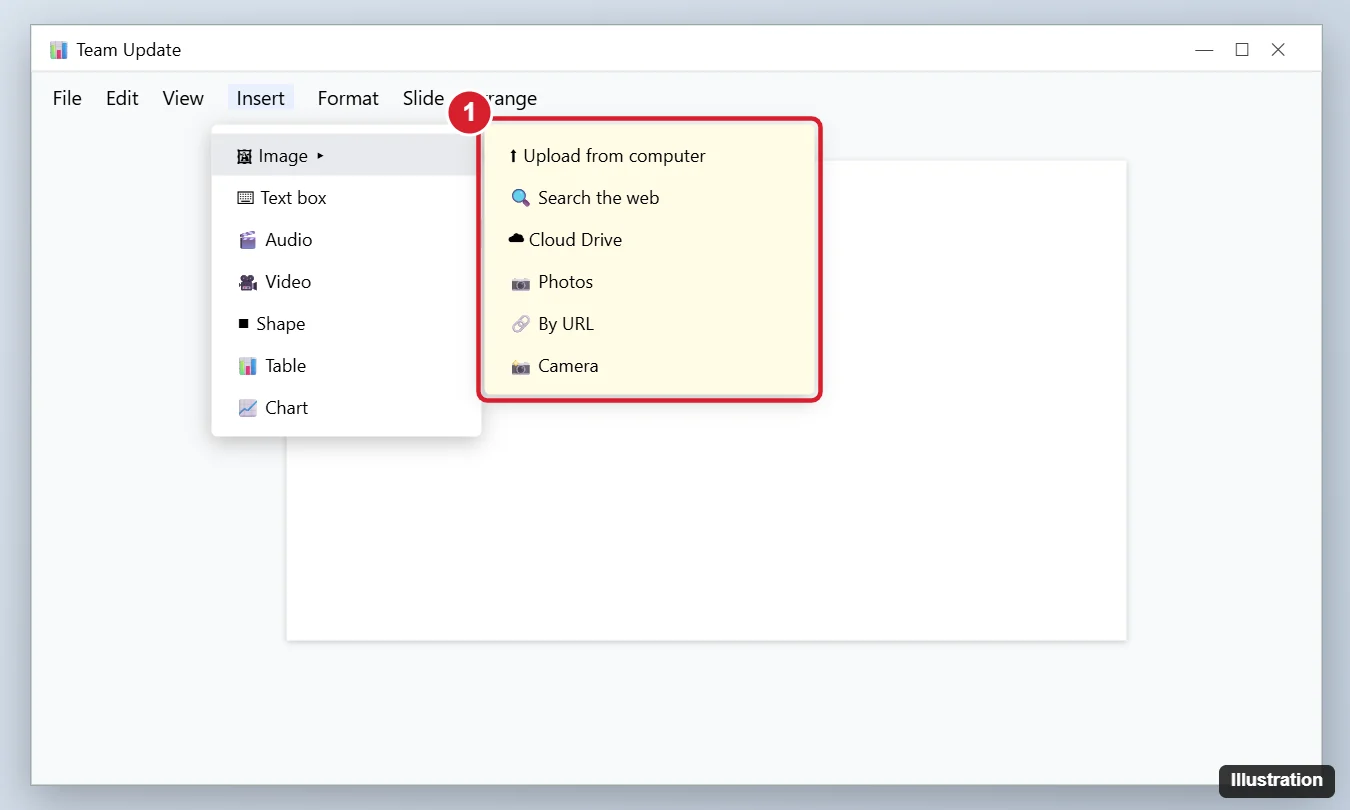Choose Upload from computer

click(x=650, y=156)
